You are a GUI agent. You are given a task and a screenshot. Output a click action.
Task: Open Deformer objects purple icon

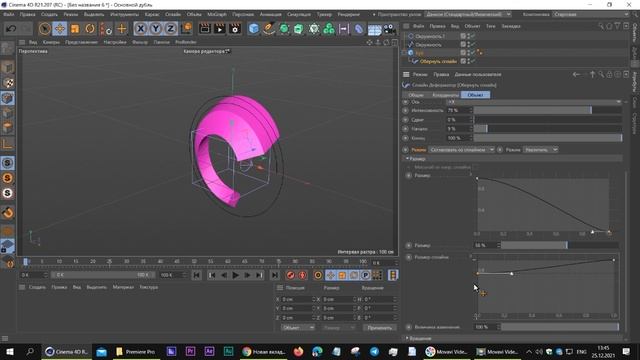tap(358, 29)
